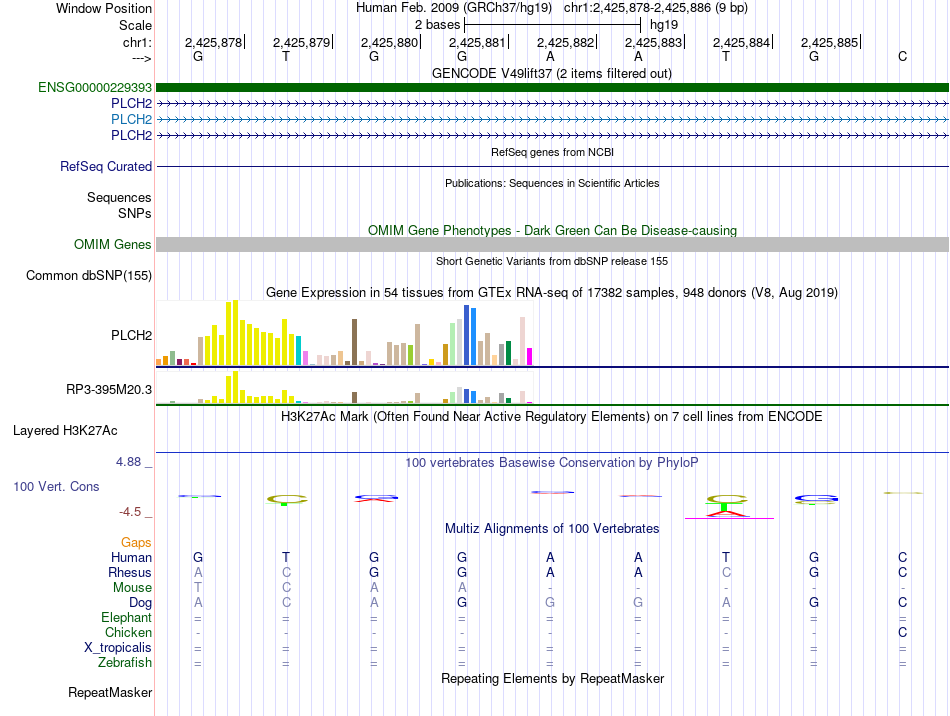The width and height of the screenshot is (950, 716).
Task: Click the ENSG00000229393 gene label
Action: tap(95, 88)
